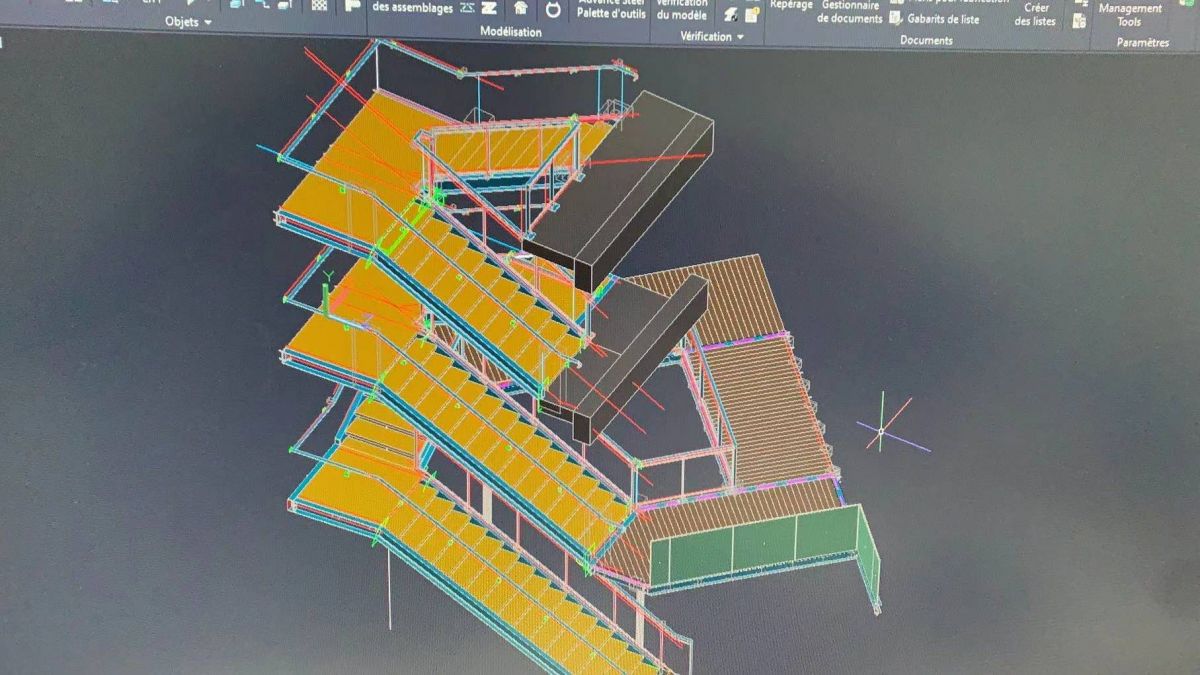This screenshot has width=1200, height=675.
Task: Click the icon beside Gabarits de liste
Action: click(x=896, y=18)
